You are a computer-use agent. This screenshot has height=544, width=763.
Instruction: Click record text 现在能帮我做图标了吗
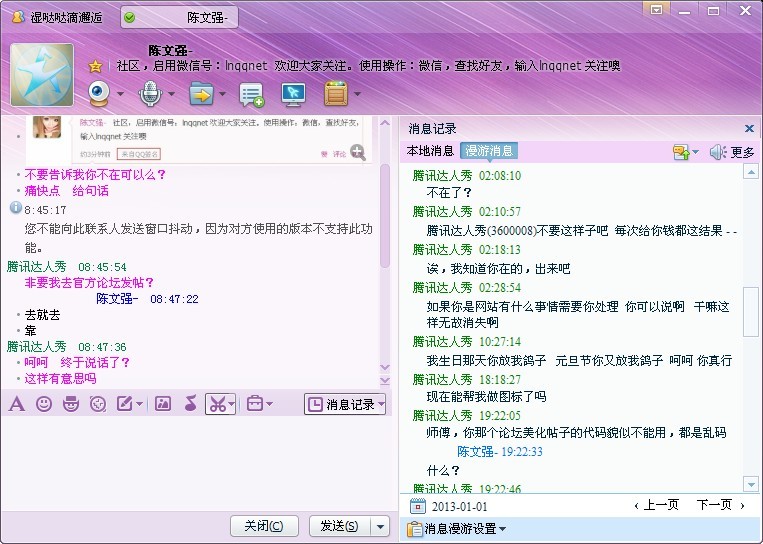click(486, 397)
